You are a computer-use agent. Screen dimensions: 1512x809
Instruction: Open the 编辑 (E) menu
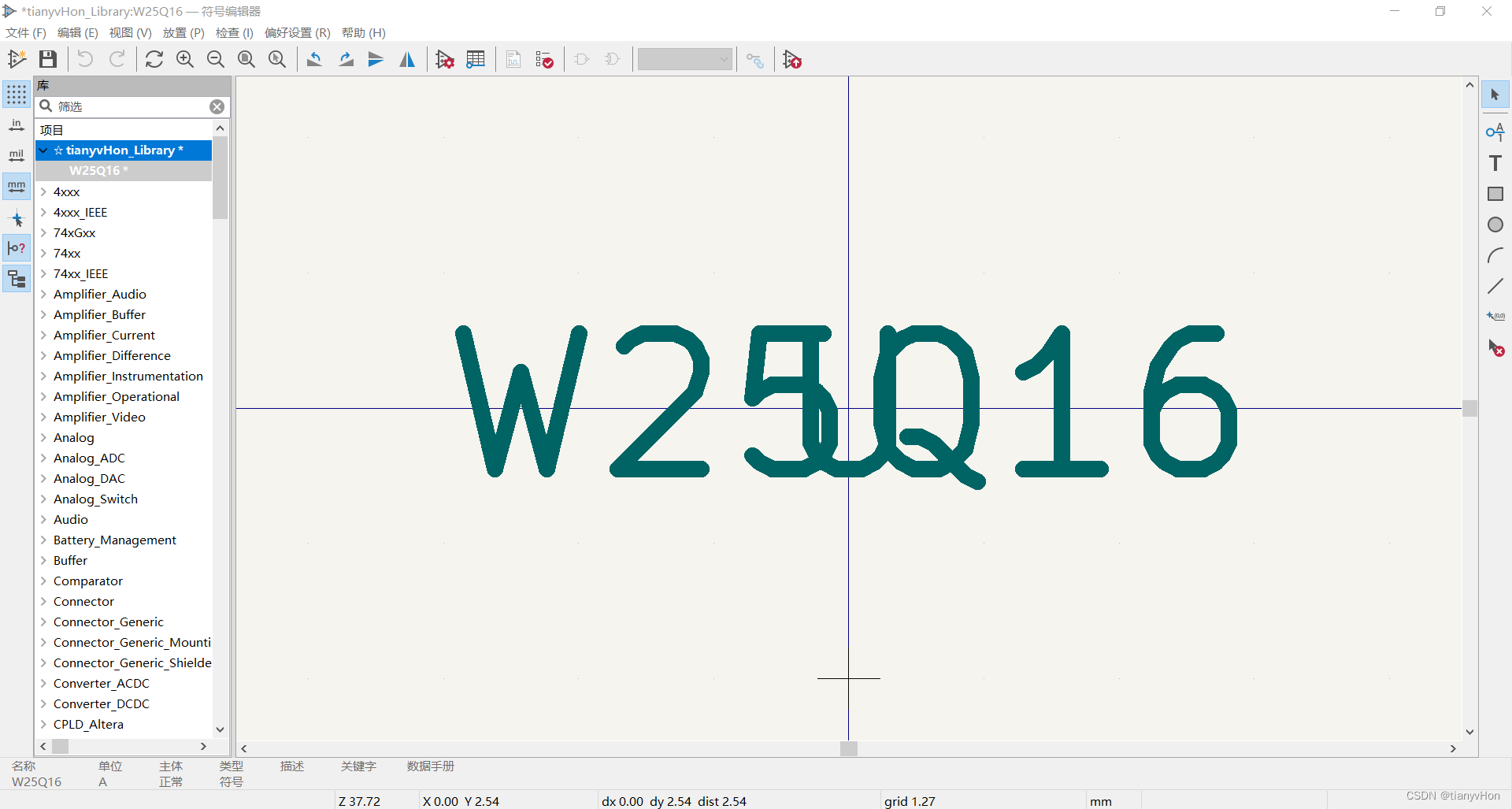point(77,32)
